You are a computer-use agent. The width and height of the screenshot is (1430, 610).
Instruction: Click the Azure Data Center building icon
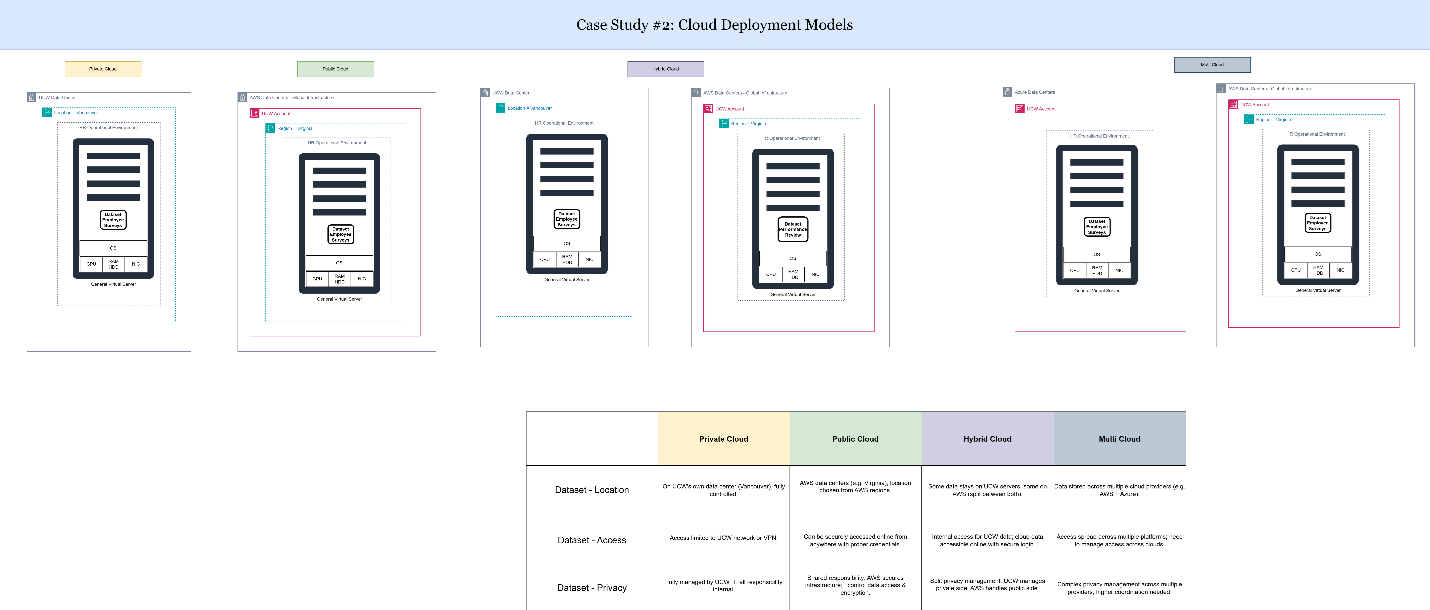click(1007, 92)
